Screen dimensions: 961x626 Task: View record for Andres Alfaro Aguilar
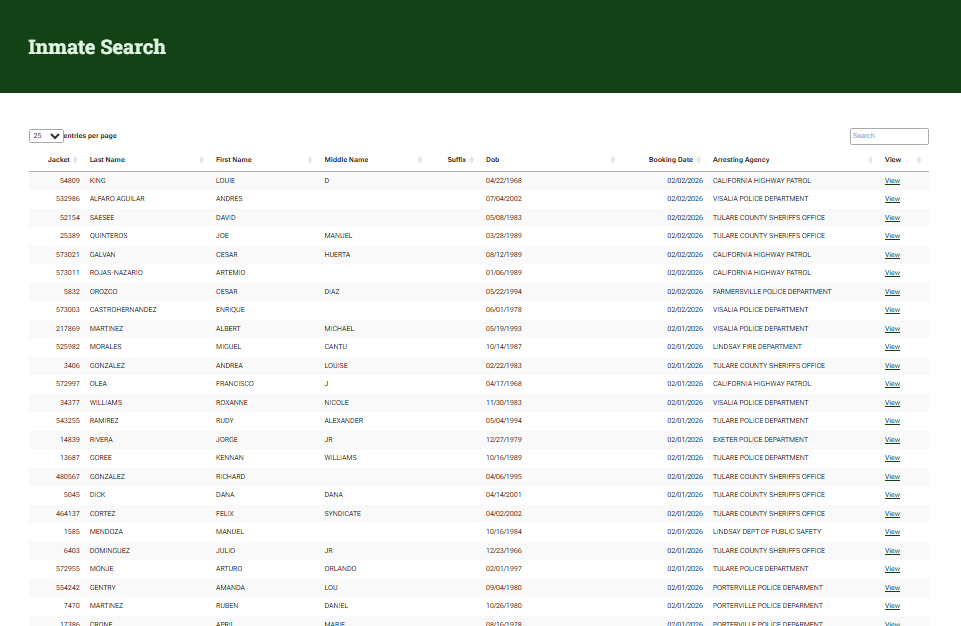[x=892, y=199]
